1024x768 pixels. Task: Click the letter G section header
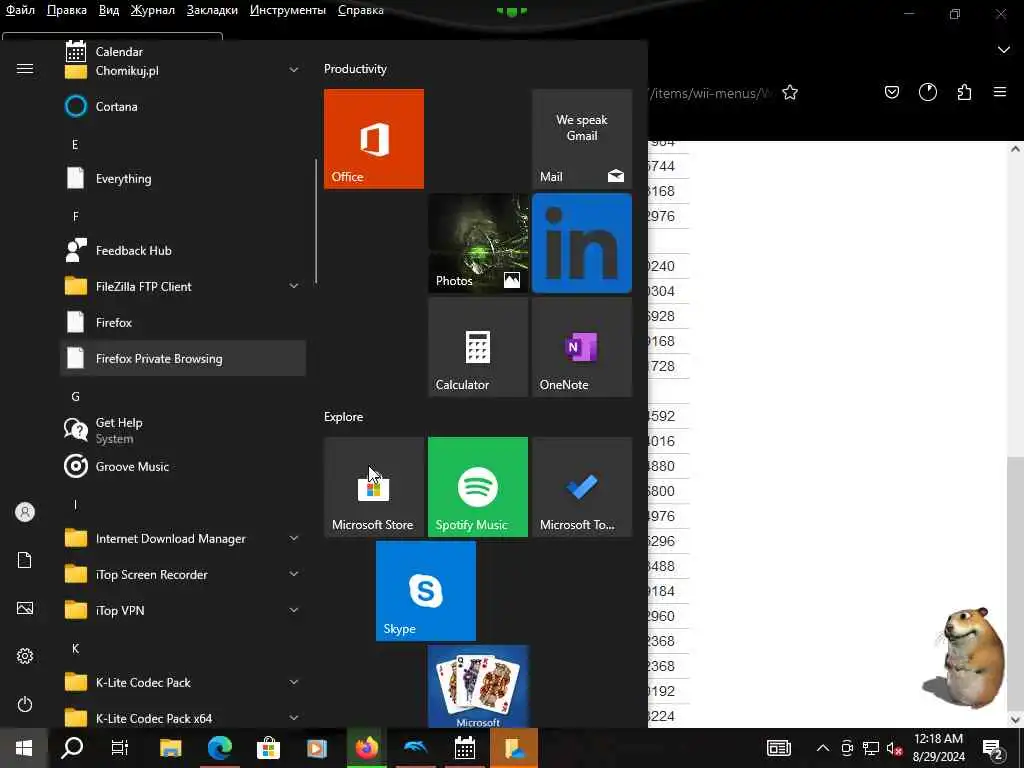[76, 396]
